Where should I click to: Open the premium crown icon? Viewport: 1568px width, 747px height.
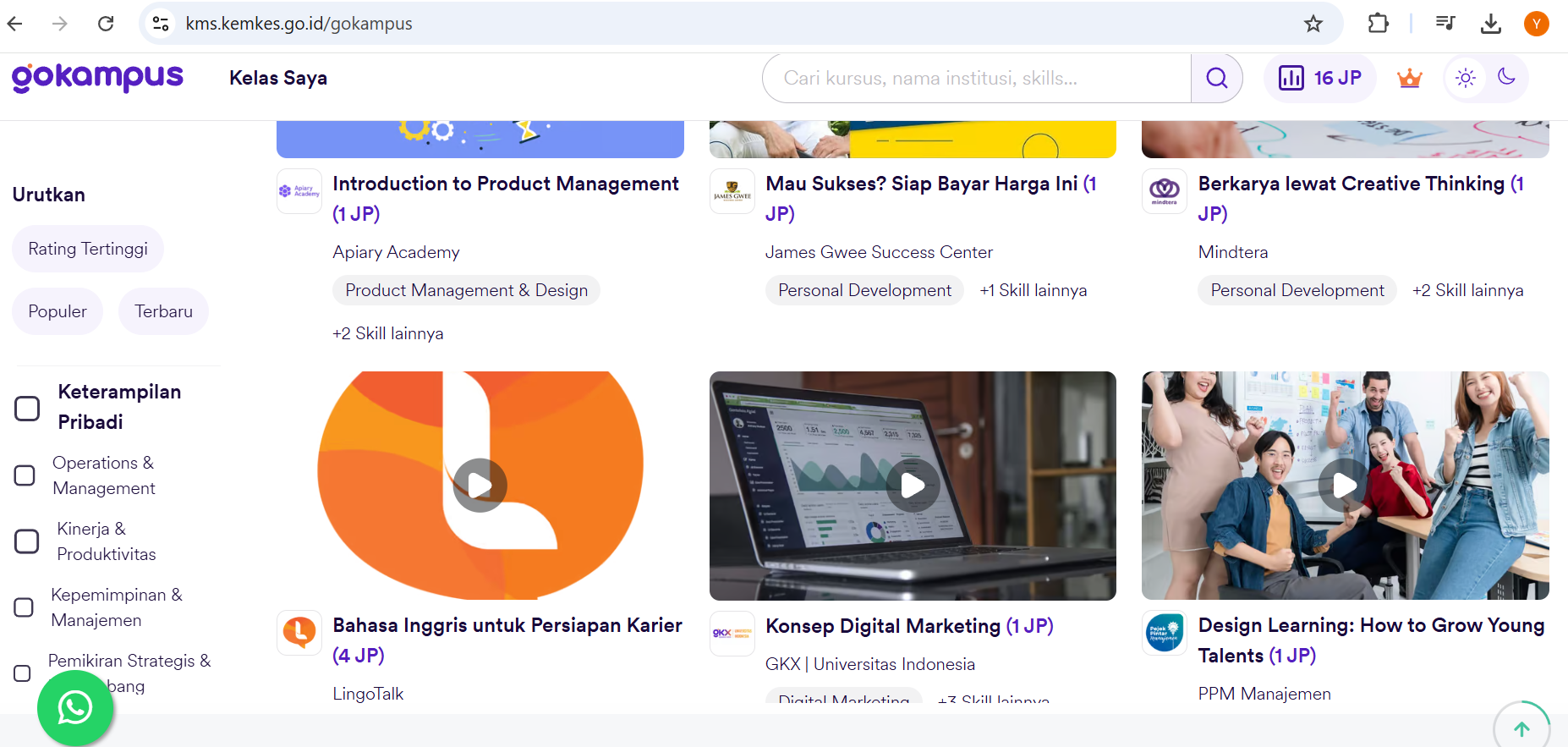1409,79
